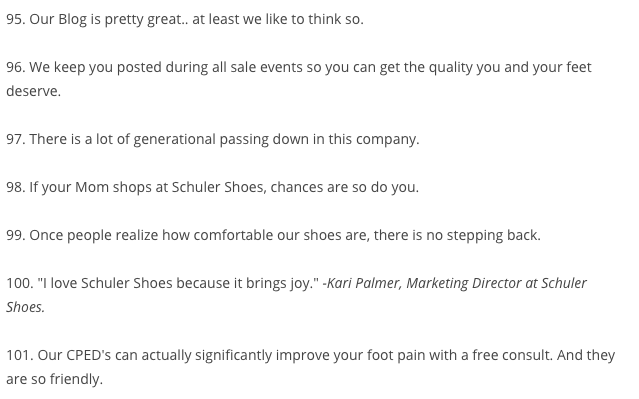639x399 pixels.
Task: Click italic name 'Kari Palmer'
Action: pos(364,283)
